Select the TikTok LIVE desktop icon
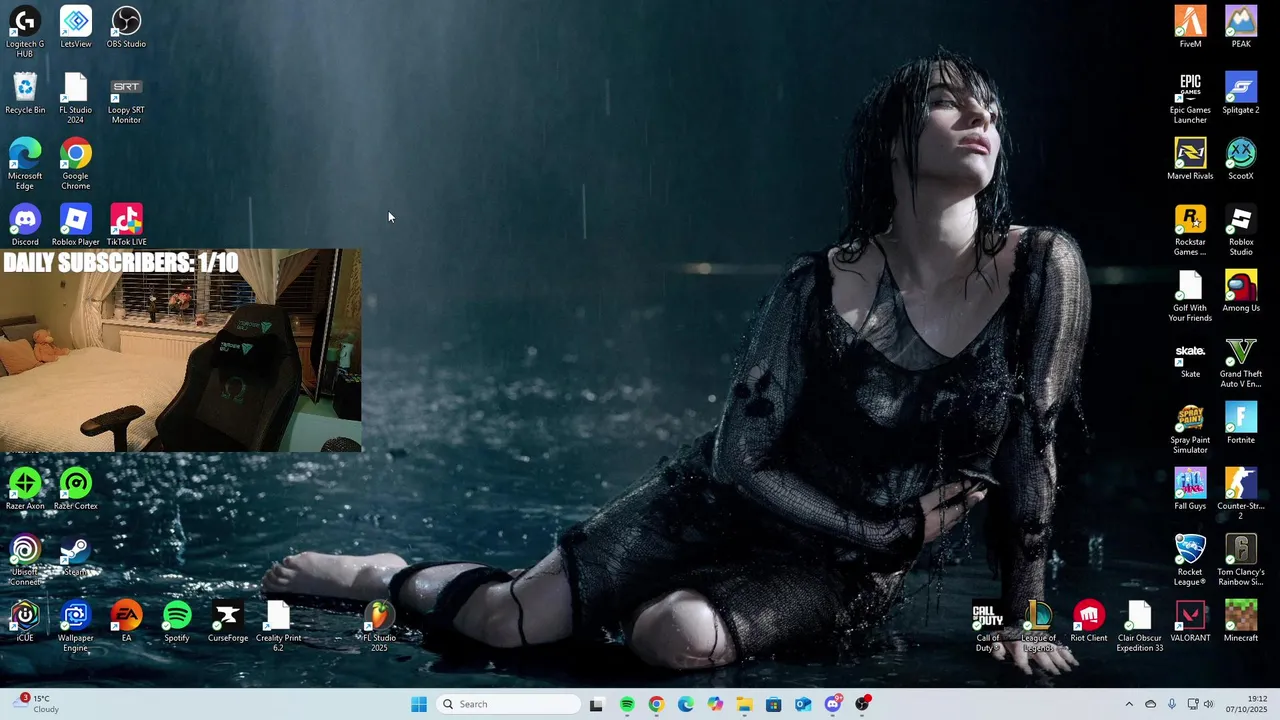 tap(126, 226)
